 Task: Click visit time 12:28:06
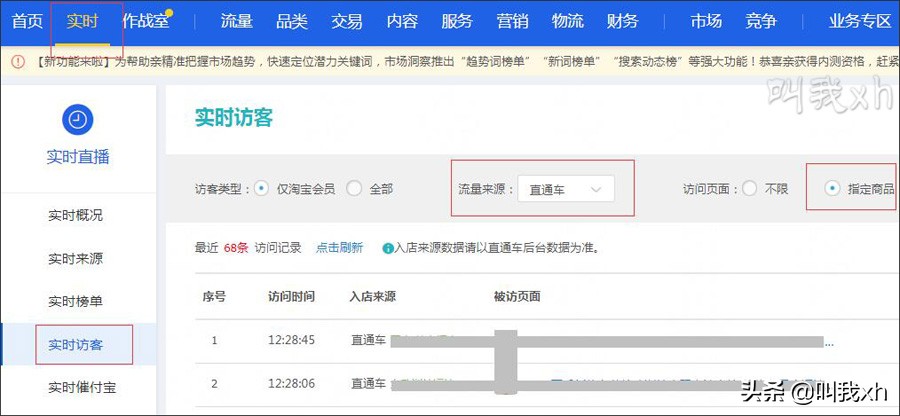click(291, 383)
